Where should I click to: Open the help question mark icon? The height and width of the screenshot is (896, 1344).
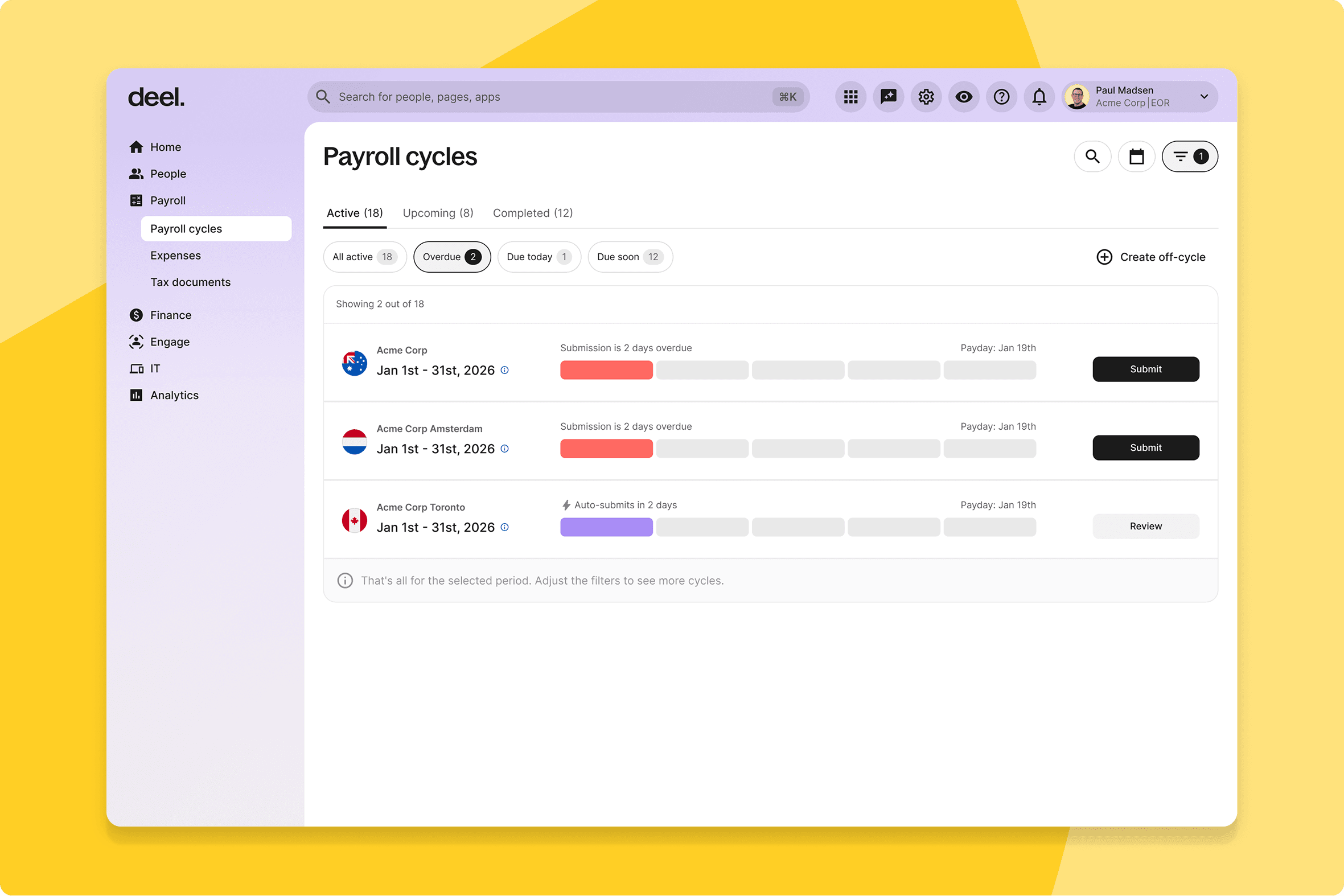1001,97
